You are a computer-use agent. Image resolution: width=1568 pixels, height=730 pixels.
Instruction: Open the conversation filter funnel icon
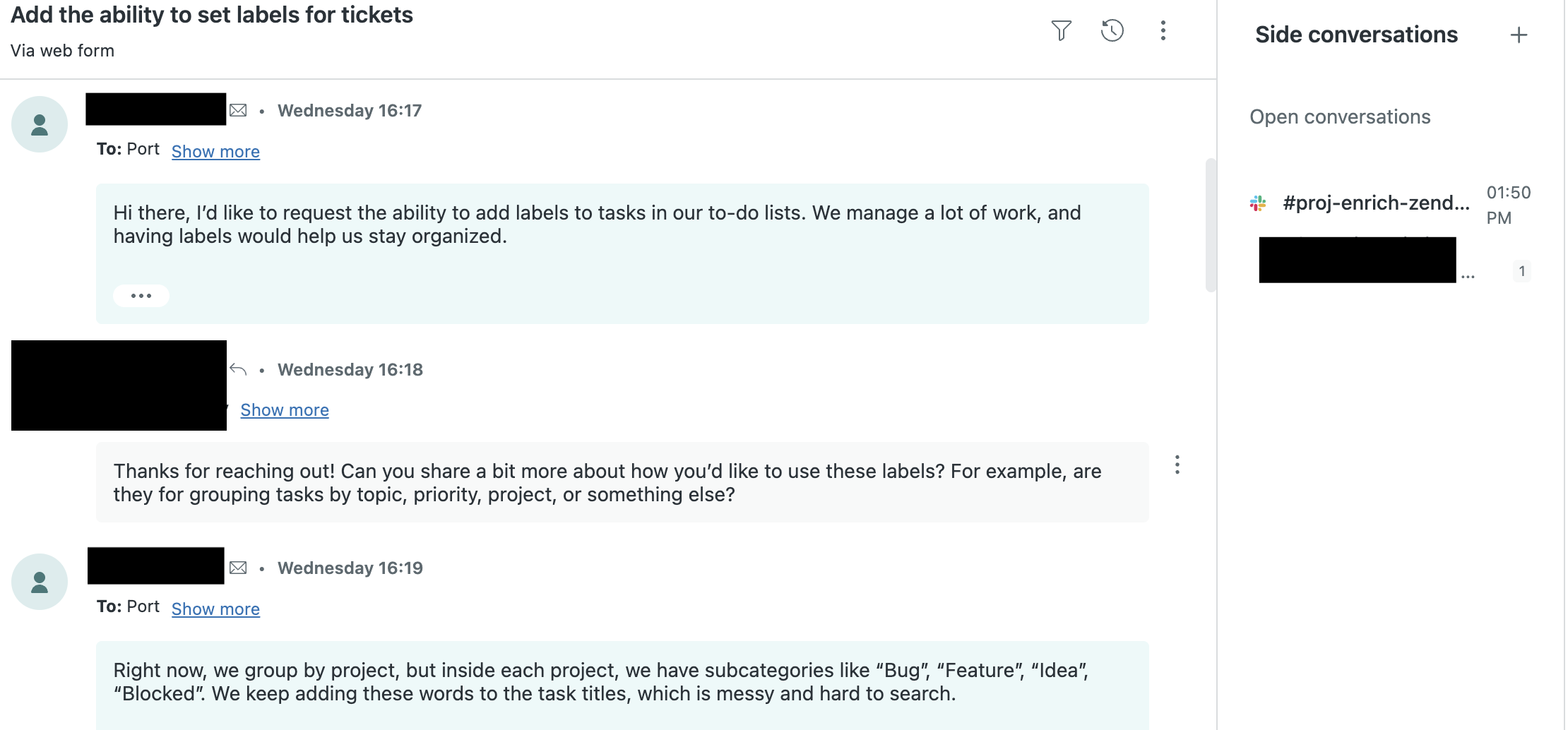pyautogui.click(x=1061, y=30)
